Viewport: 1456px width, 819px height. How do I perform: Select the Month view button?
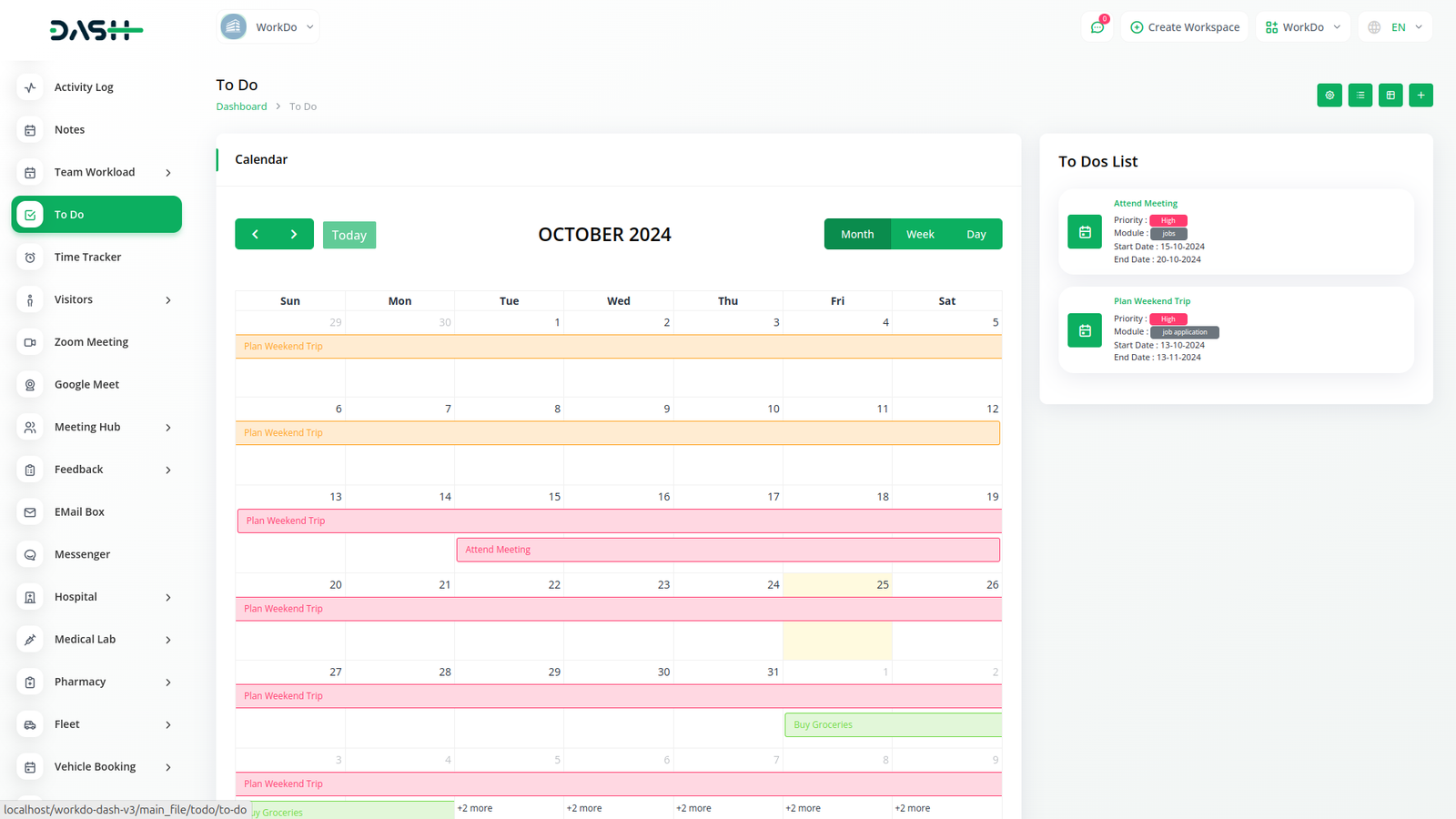857,234
